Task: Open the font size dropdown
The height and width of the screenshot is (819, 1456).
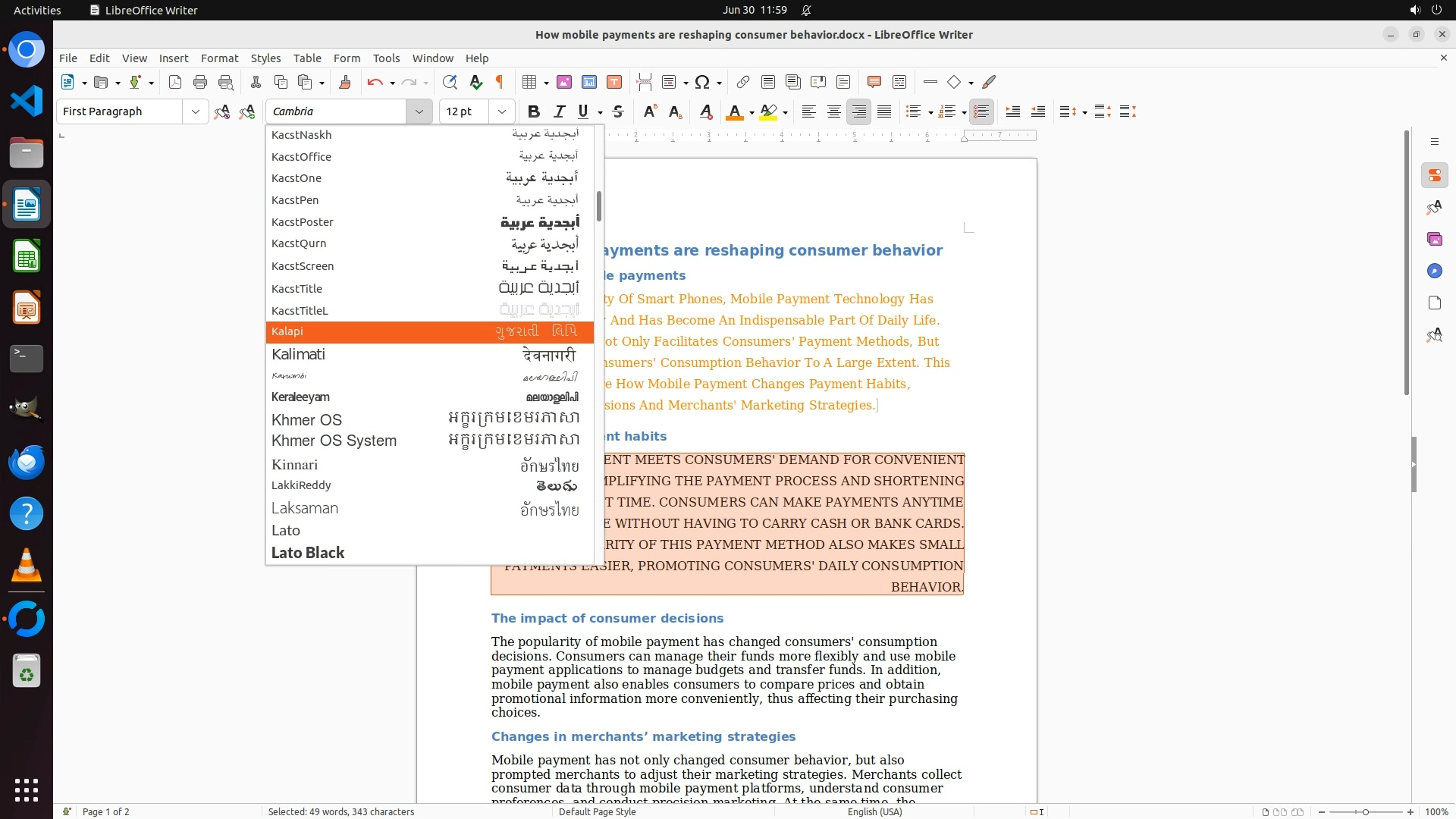Action: point(501,111)
